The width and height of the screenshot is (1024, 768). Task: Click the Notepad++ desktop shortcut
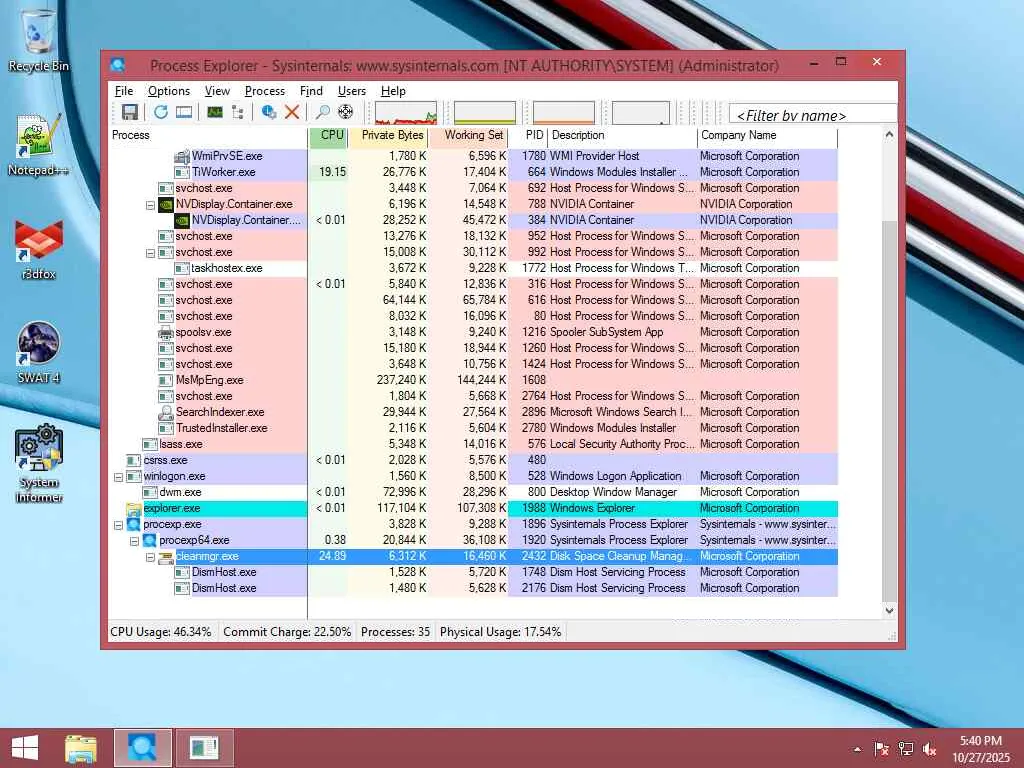coord(39,144)
